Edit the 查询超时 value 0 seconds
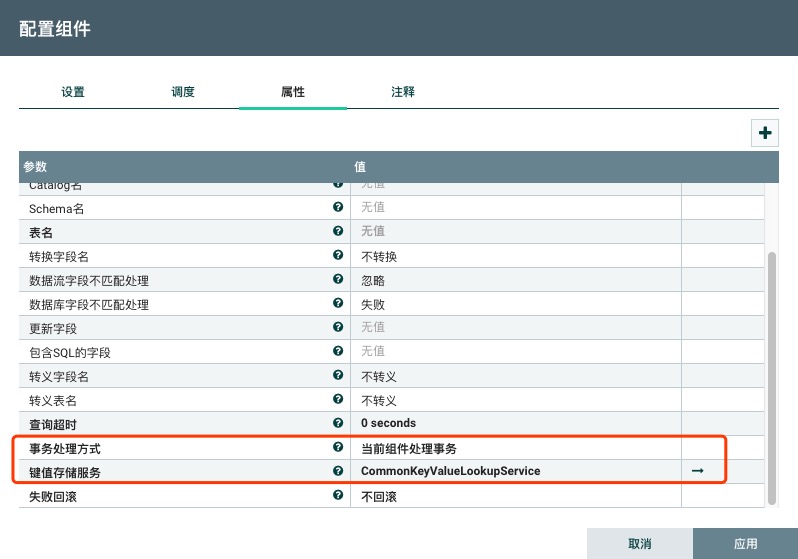 pos(515,424)
